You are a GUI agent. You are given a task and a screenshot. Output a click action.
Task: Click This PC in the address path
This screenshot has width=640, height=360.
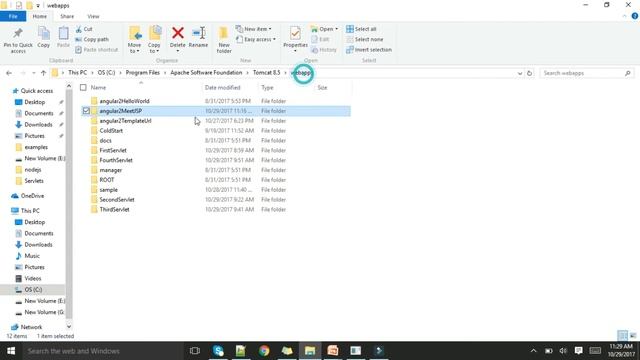coord(78,73)
